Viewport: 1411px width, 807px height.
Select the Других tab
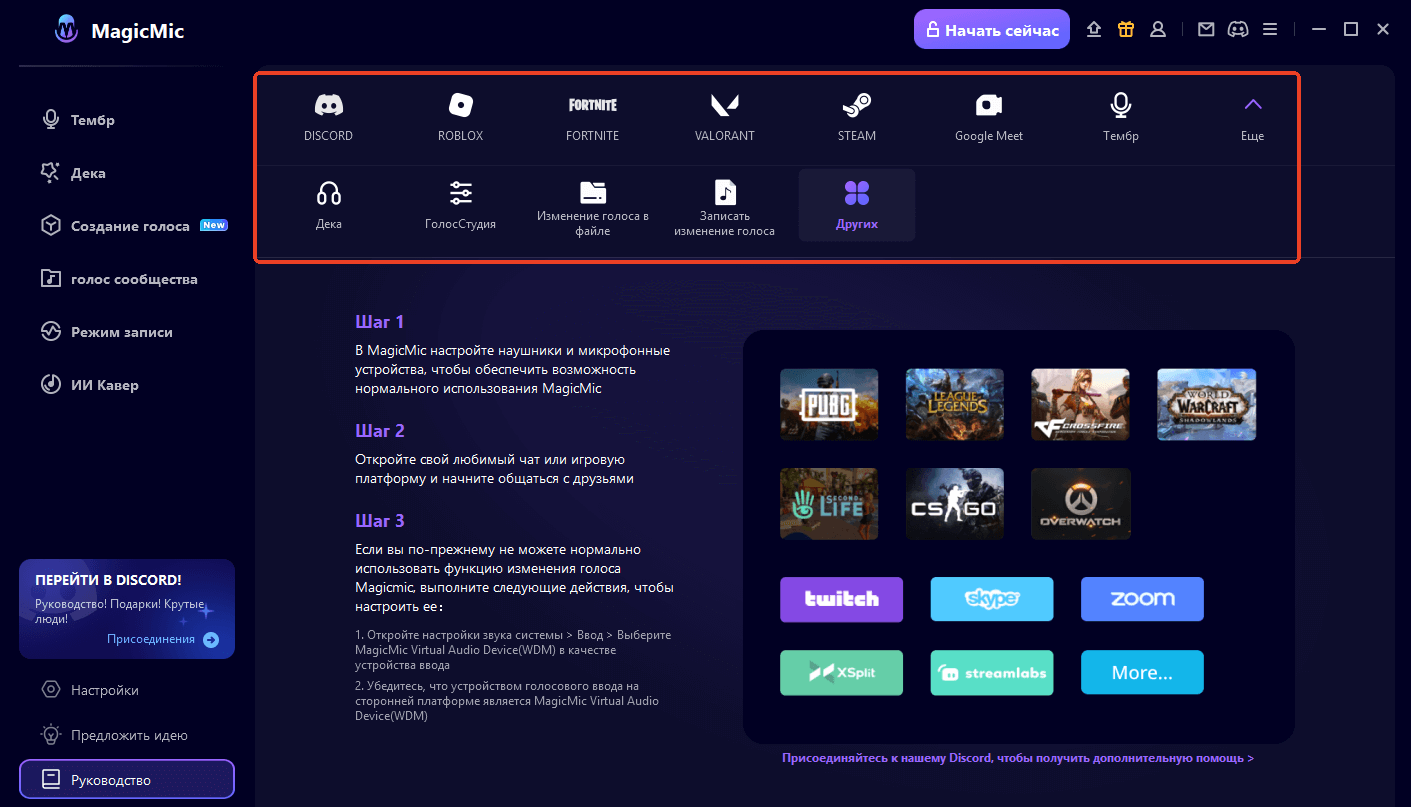pyautogui.click(x=856, y=205)
